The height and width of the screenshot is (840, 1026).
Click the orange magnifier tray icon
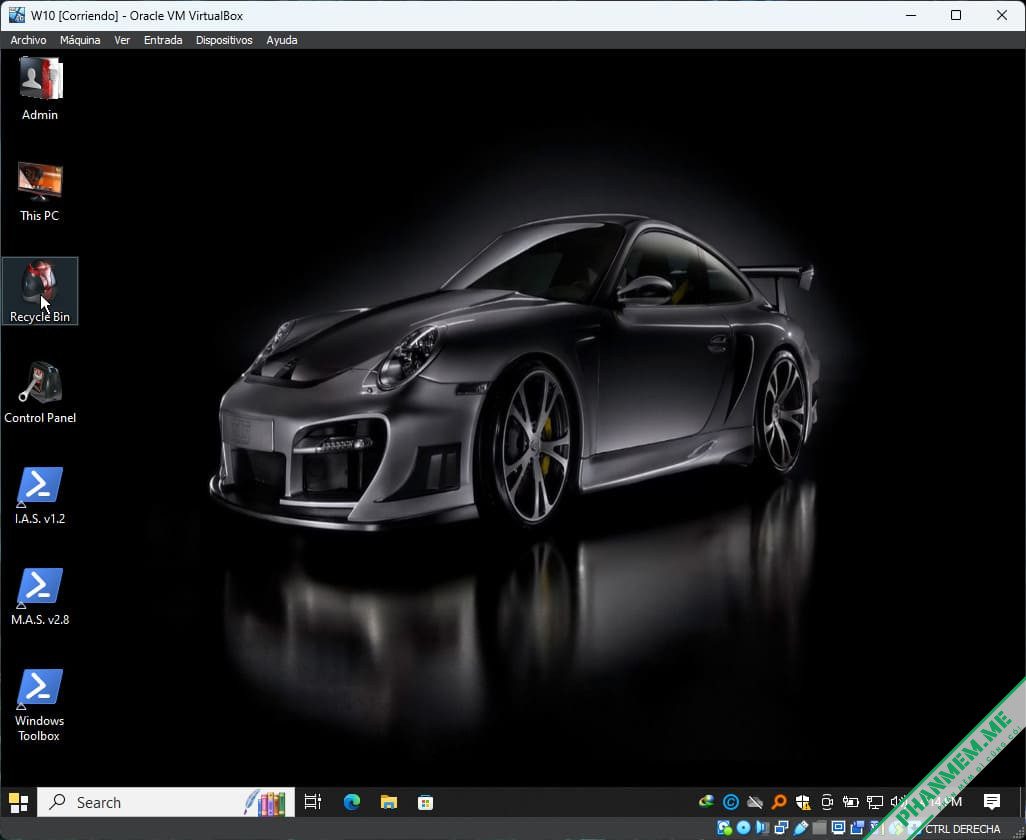pos(779,802)
